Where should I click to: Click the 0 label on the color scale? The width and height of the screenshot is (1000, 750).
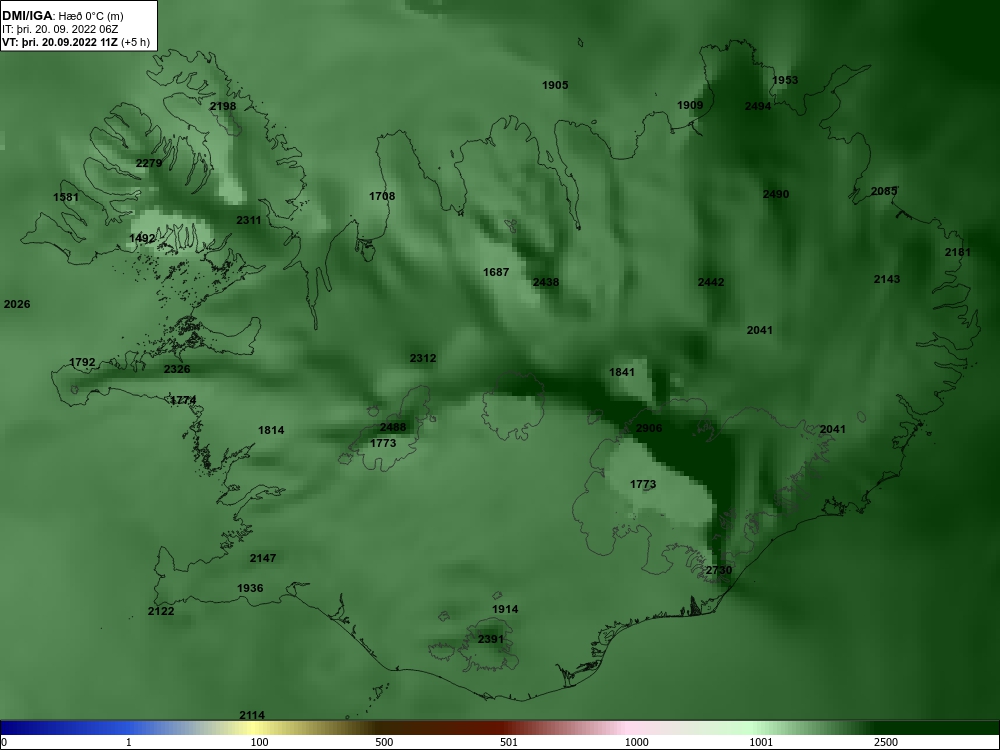coord(3,742)
